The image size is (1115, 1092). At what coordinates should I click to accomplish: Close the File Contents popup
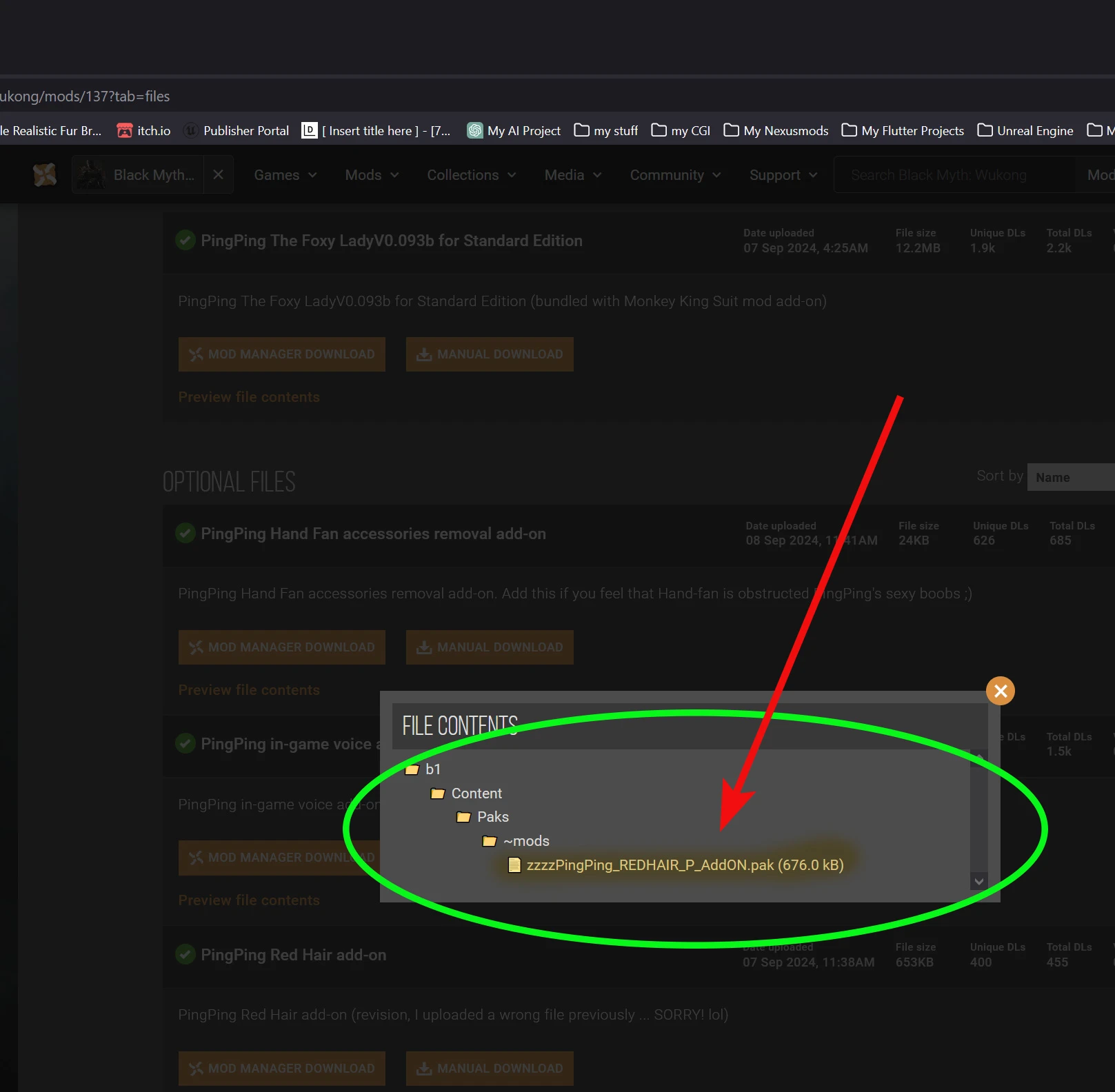point(1001,691)
